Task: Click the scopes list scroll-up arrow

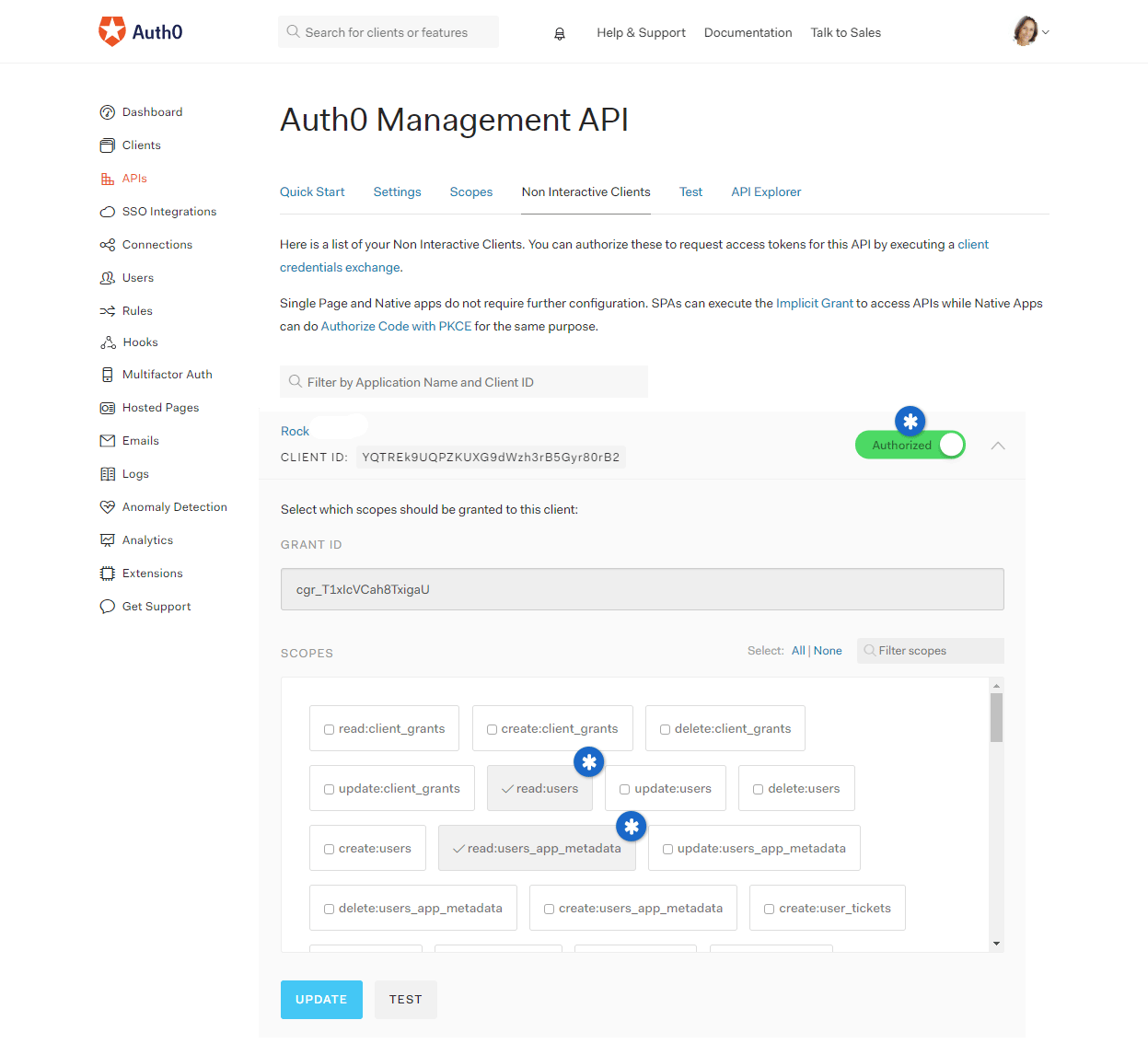Action: click(996, 686)
